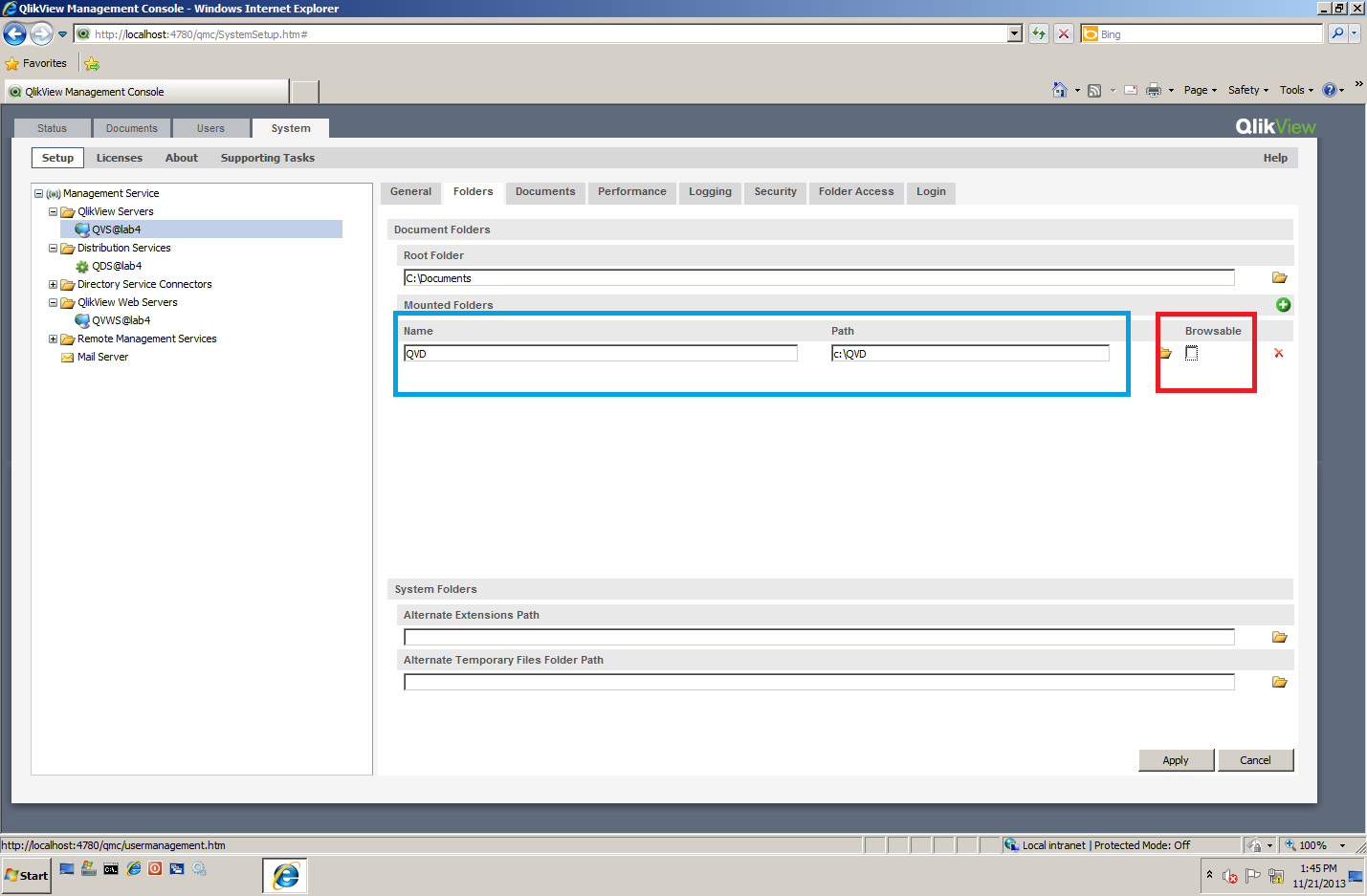This screenshot has width=1367, height=896.
Task: Open the About submenu
Action: coord(182,158)
